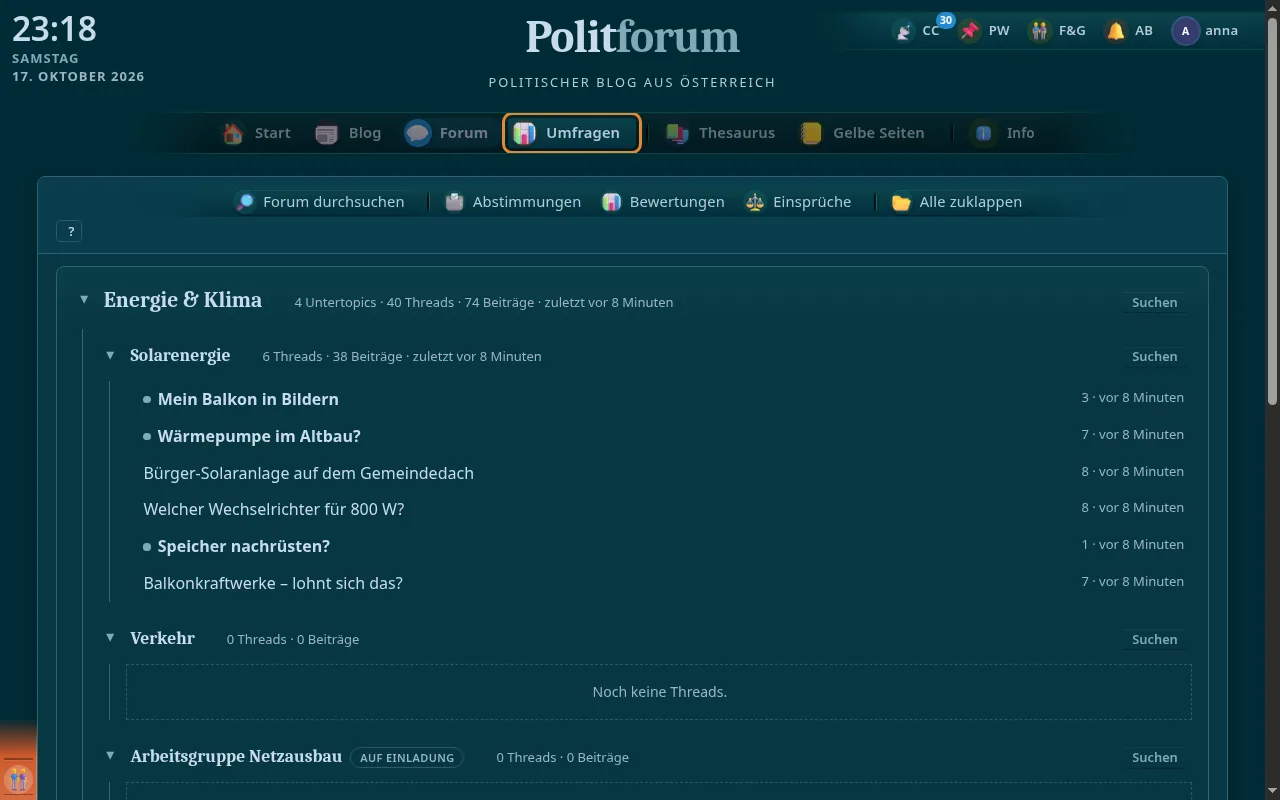Screen dimensions: 1280x800
Task: Click the magnifier icon beside Forum durchsuchen
Action: coord(245,202)
